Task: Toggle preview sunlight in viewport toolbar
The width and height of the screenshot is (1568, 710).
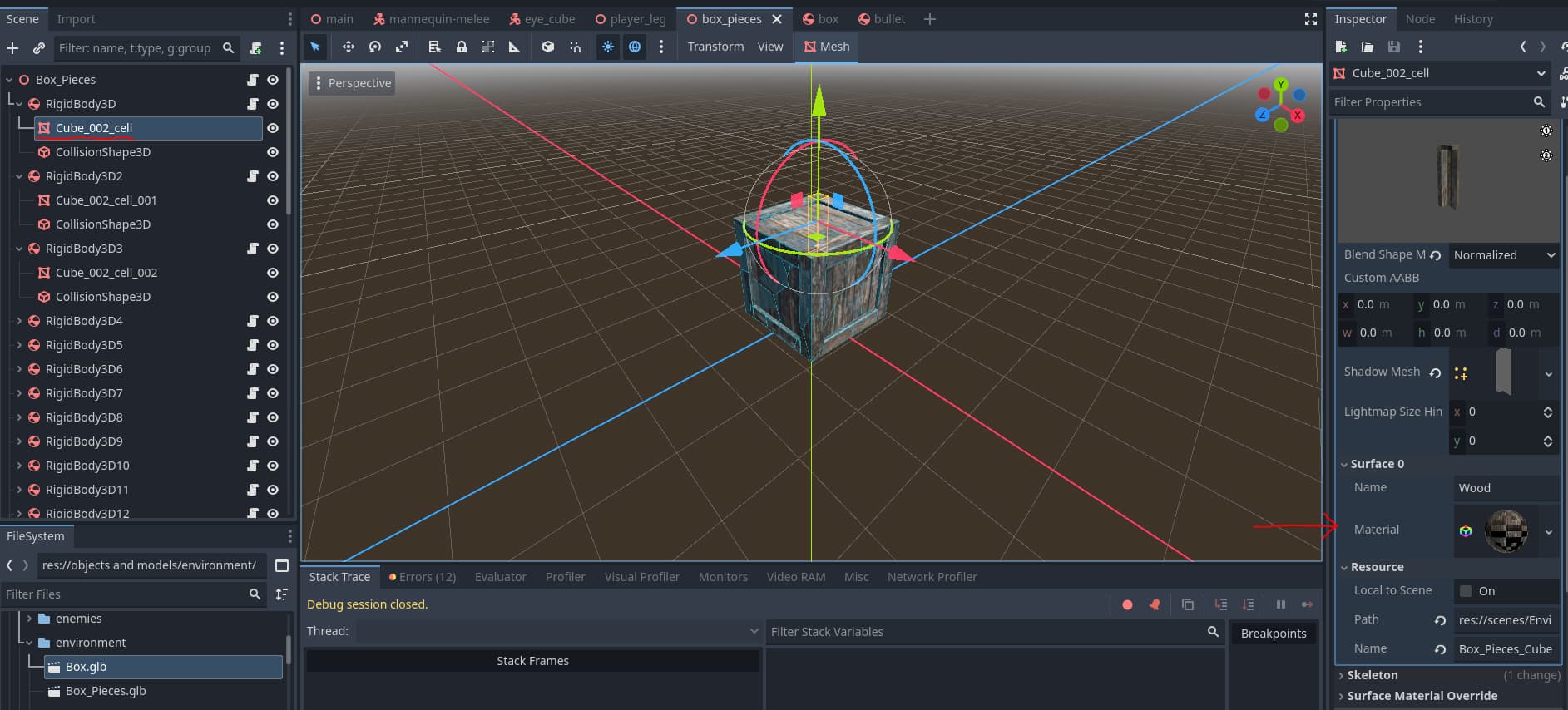Action: click(x=608, y=47)
